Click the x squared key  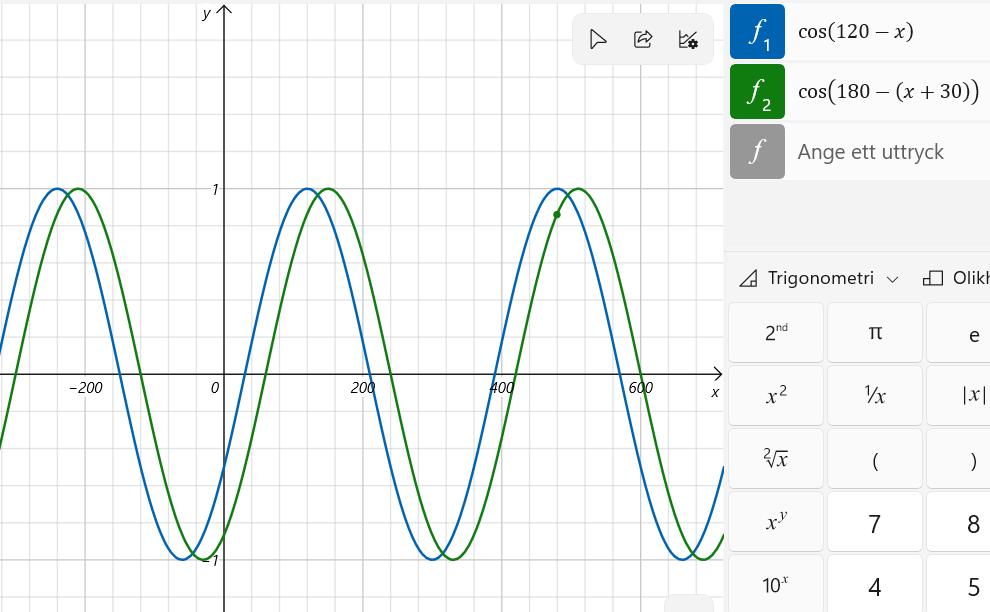(x=776, y=396)
